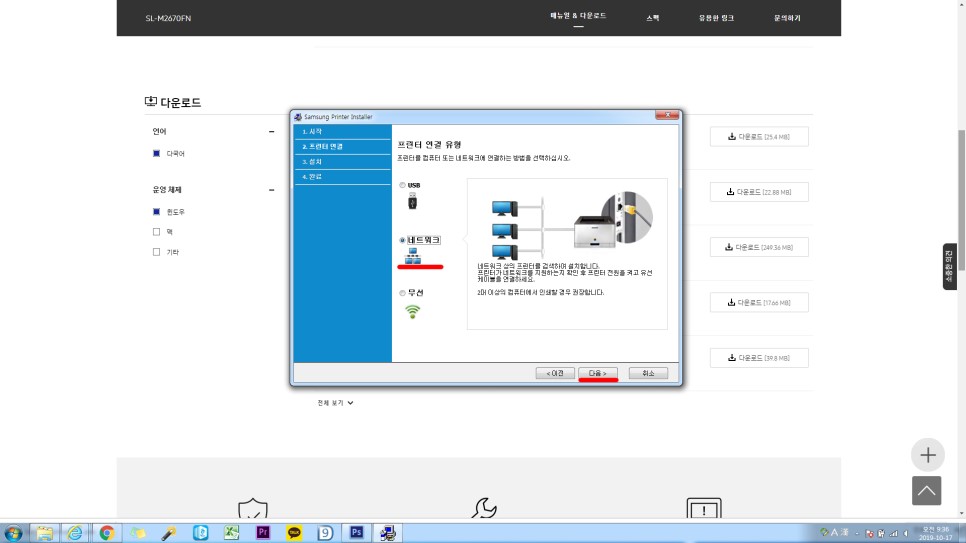The width and height of the screenshot is (966, 543).
Task: Select the 네트워크 connection radio button
Action: tap(402, 240)
